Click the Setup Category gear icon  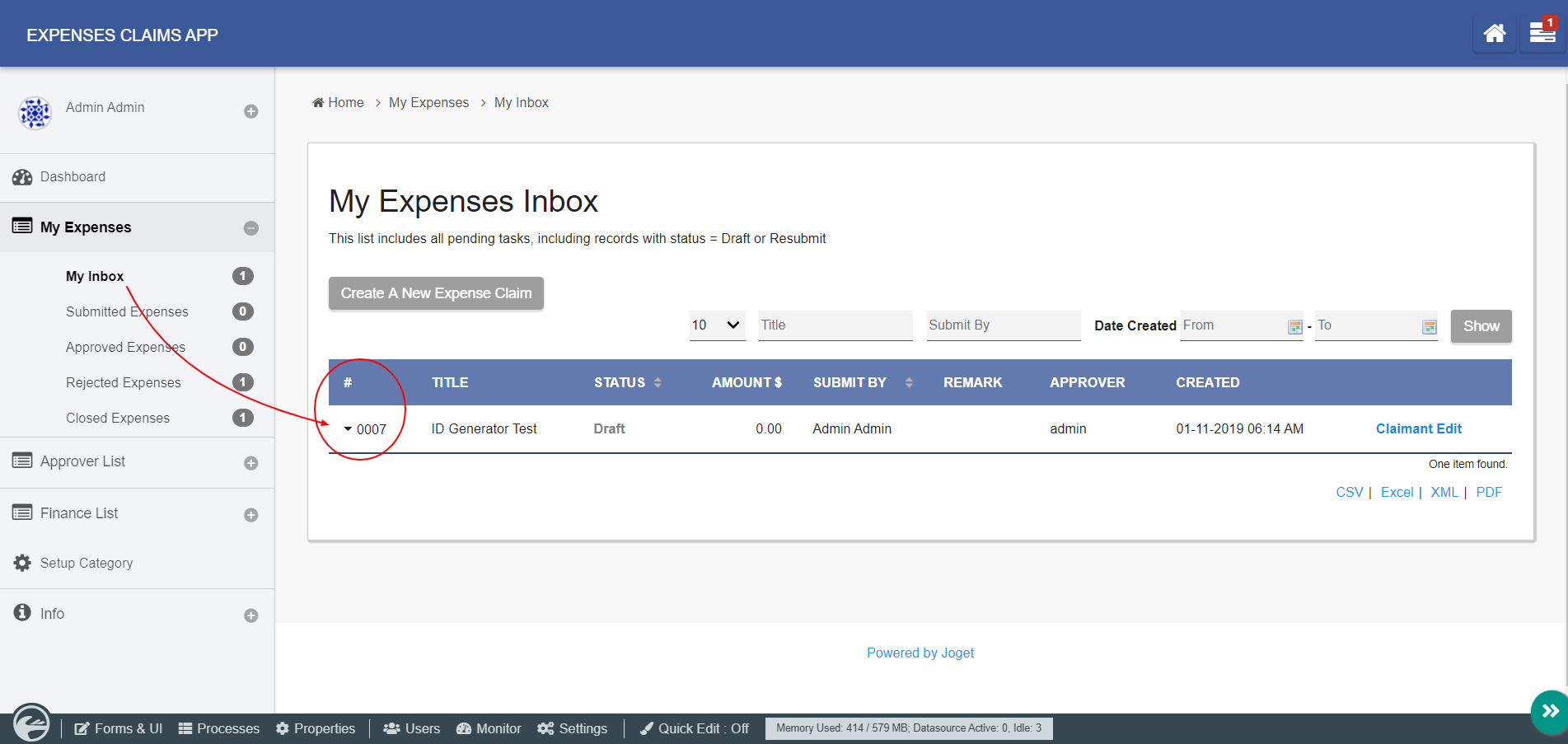click(22, 563)
